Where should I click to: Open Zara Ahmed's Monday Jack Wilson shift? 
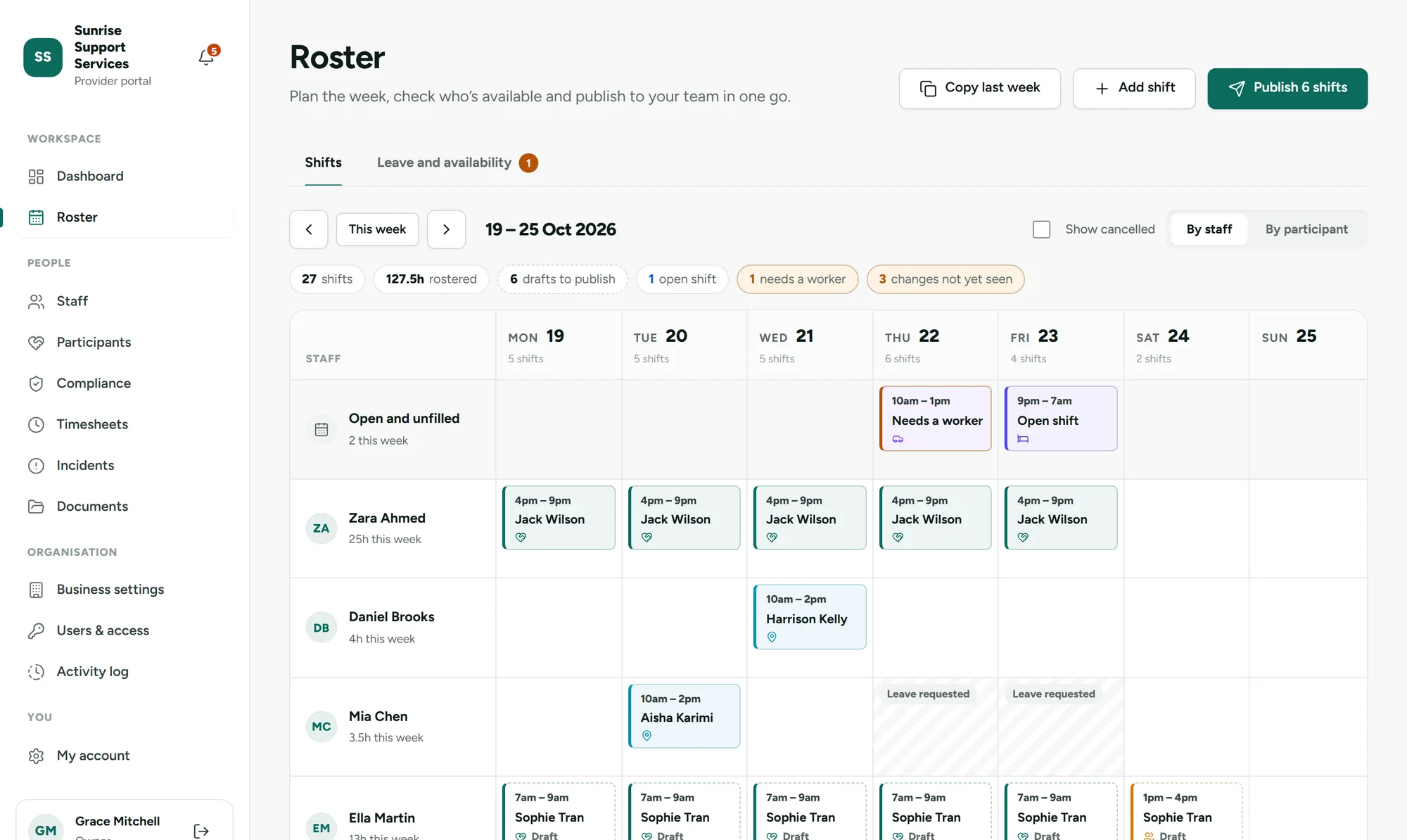559,518
